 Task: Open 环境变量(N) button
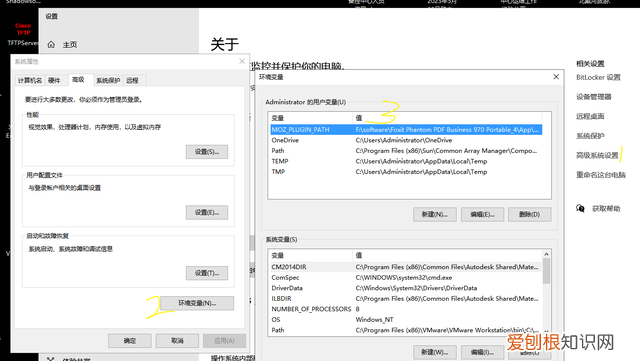click(x=197, y=303)
